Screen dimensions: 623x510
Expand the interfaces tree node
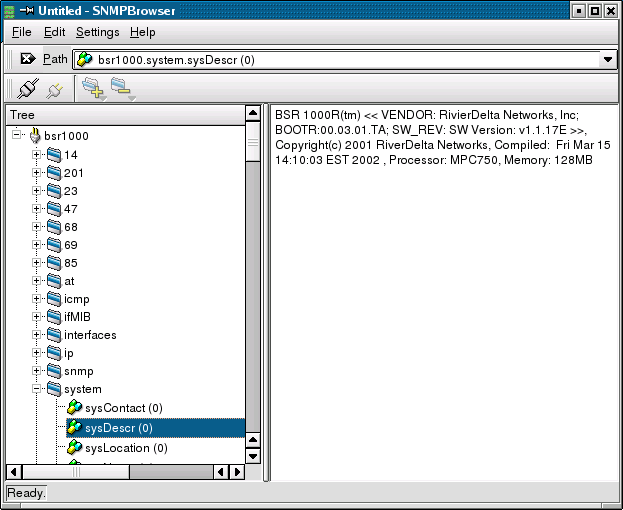36,335
